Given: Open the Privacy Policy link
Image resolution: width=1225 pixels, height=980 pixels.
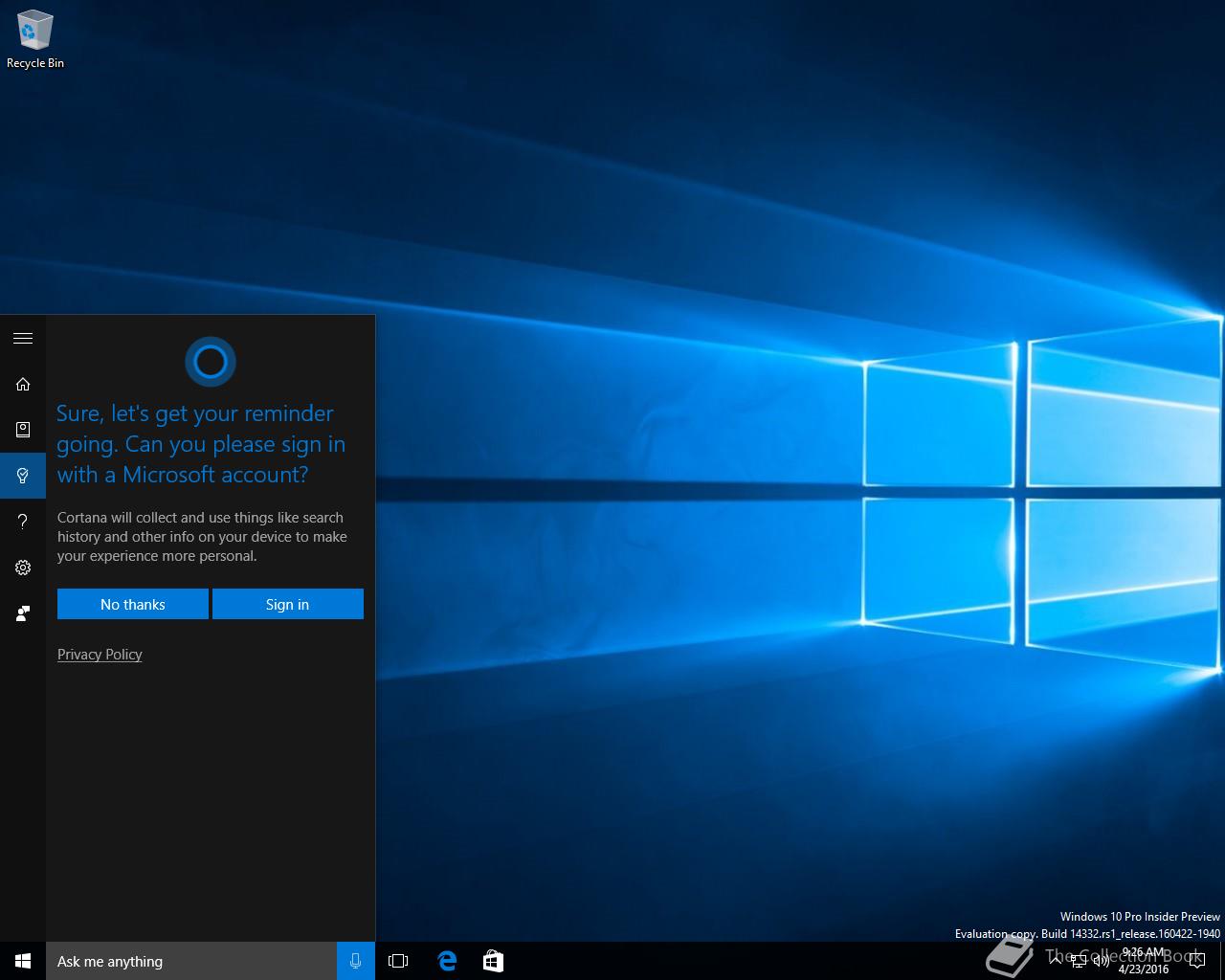Looking at the screenshot, I should (x=100, y=655).
